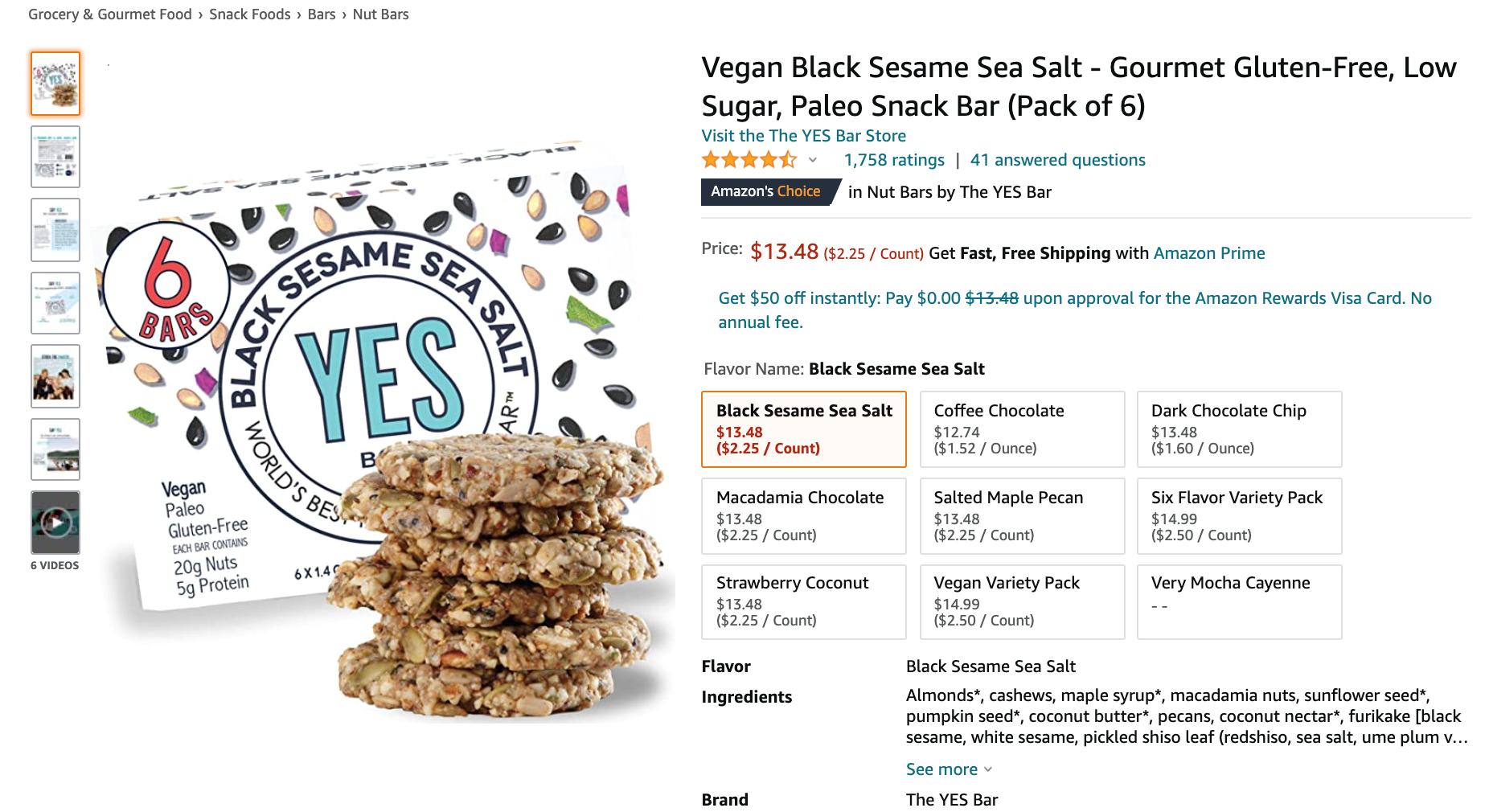Open the Snack Foods breadcrumb
Image resolution: width=1489 pixels, height=812 pixels.
pos(249,14)
